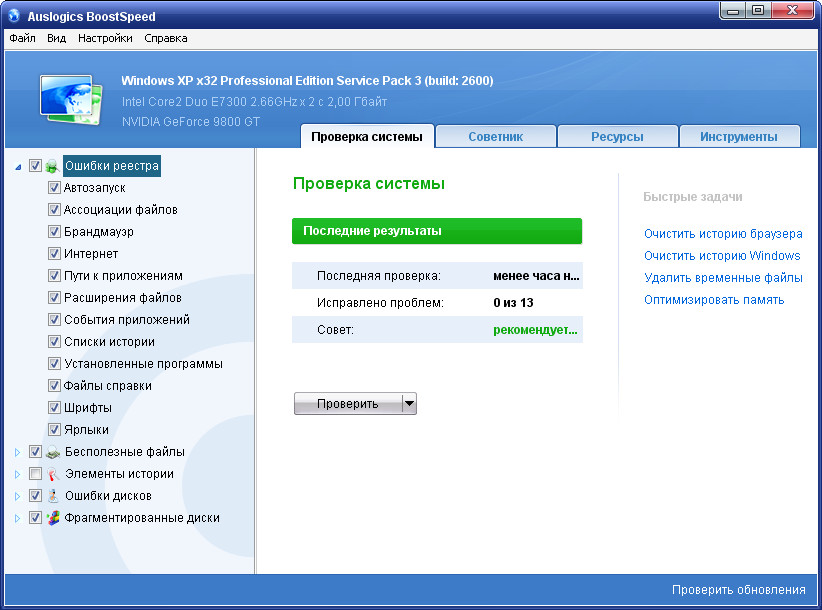Enable the Элементы истории checkbox

click(x=35, y=474)
